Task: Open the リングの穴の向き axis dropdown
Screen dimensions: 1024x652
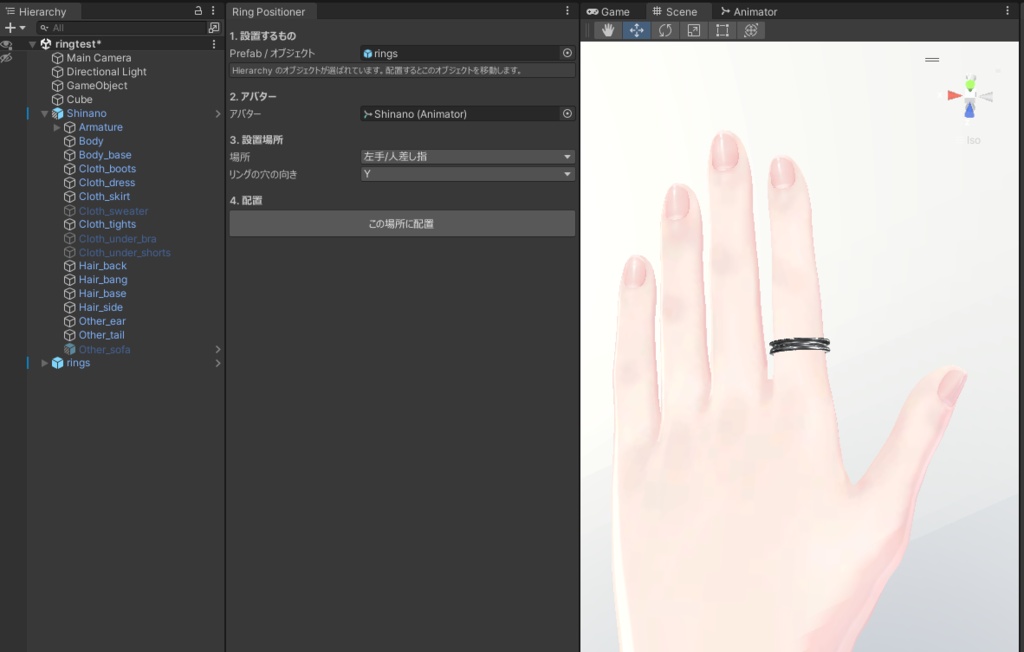Action: pyautogui.click(x=468, y=174)
